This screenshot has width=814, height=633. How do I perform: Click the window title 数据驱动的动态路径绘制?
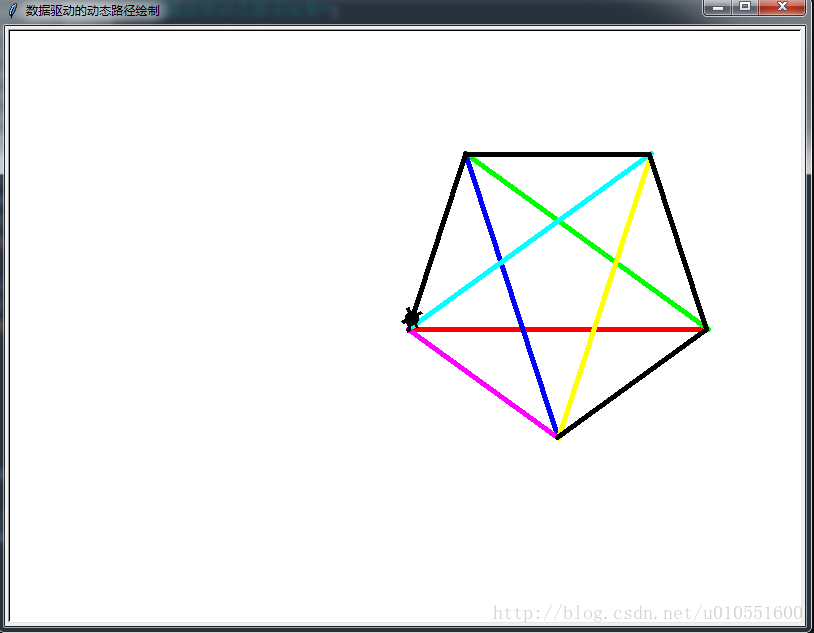point(92,10)
